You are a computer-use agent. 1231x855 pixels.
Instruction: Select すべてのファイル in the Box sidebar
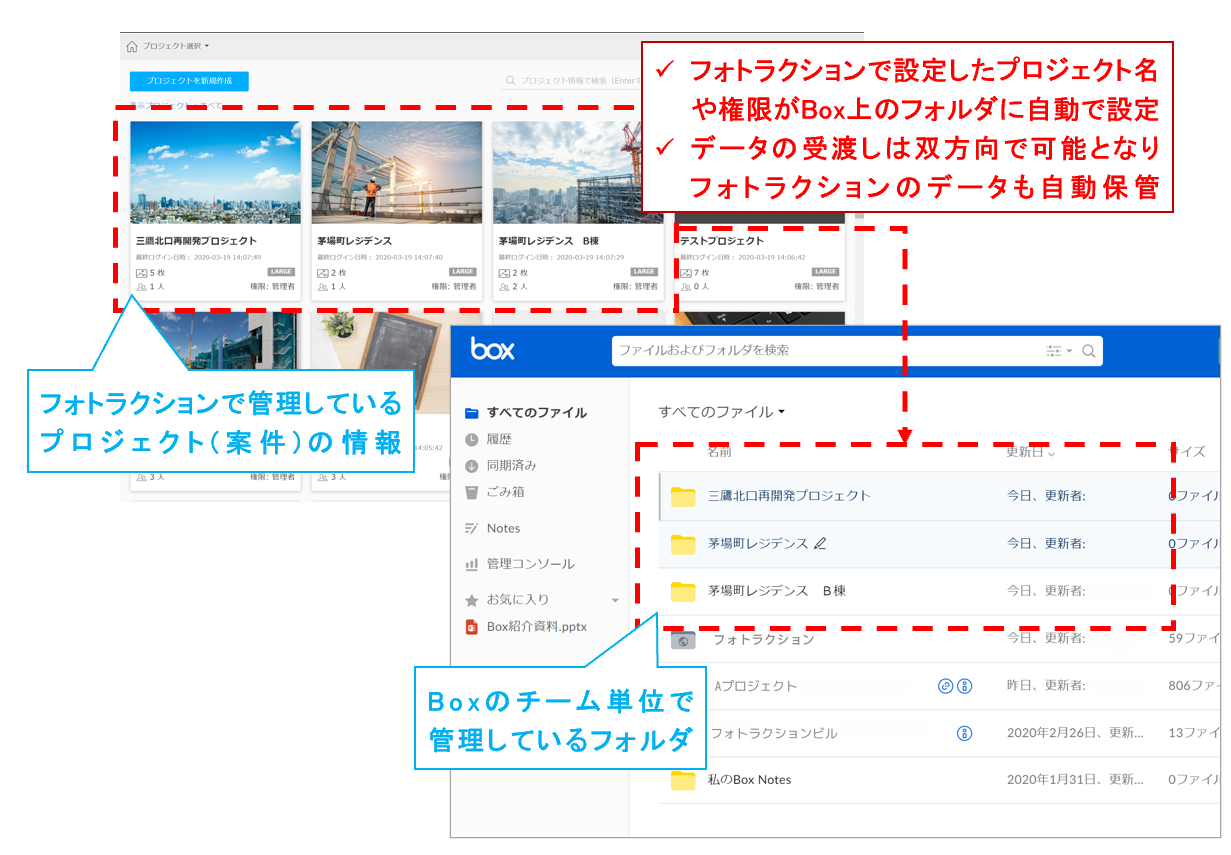tap(537, 412)
